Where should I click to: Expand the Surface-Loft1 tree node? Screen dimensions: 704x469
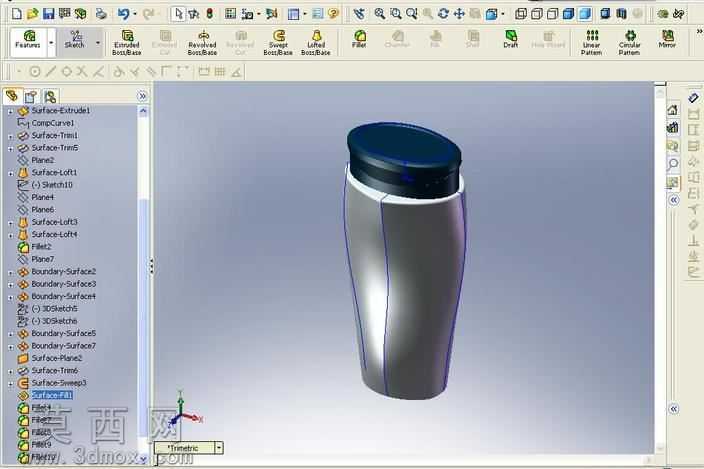[x=10, y=173]
